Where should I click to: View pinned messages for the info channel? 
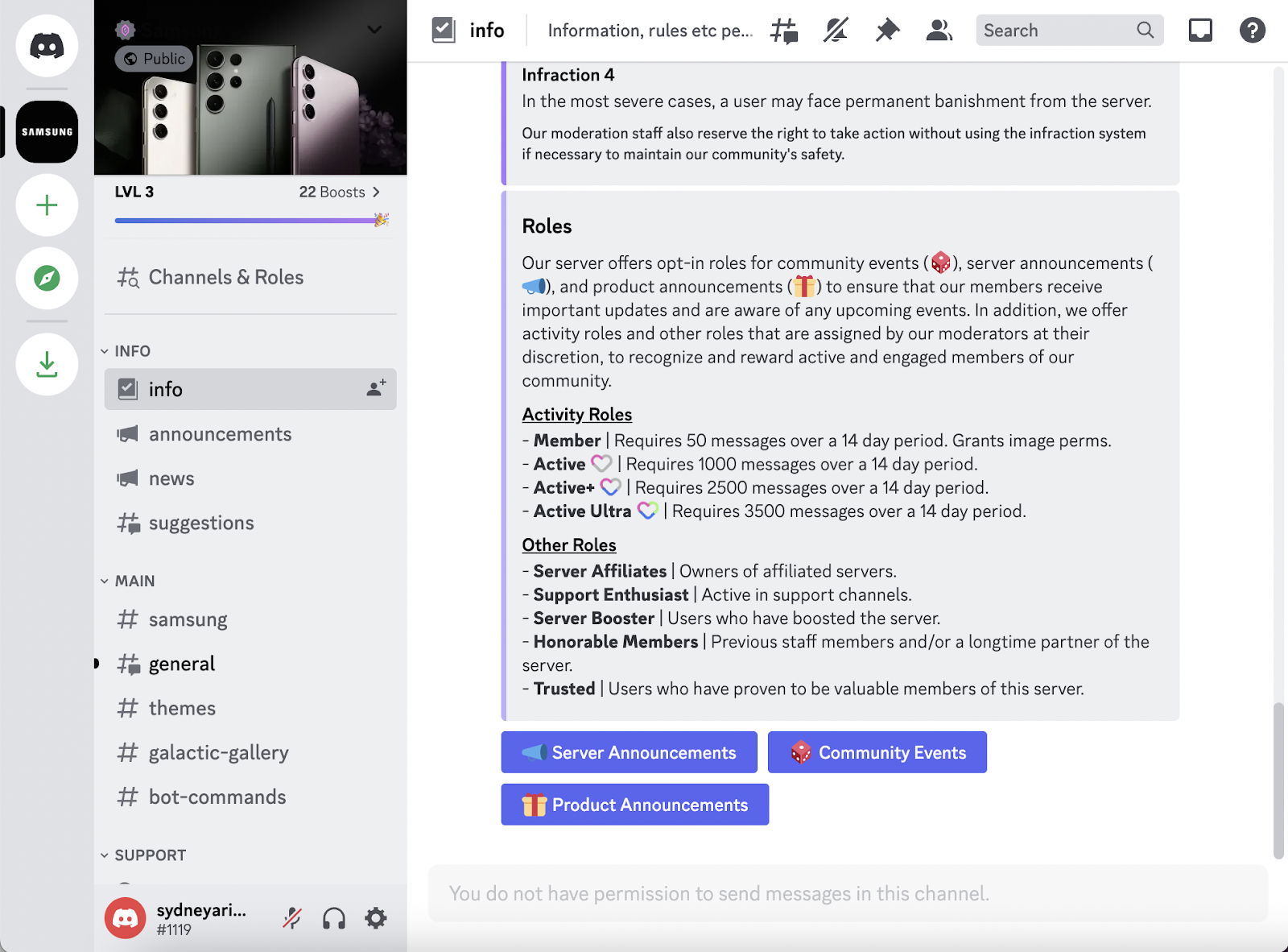point(887,30)
